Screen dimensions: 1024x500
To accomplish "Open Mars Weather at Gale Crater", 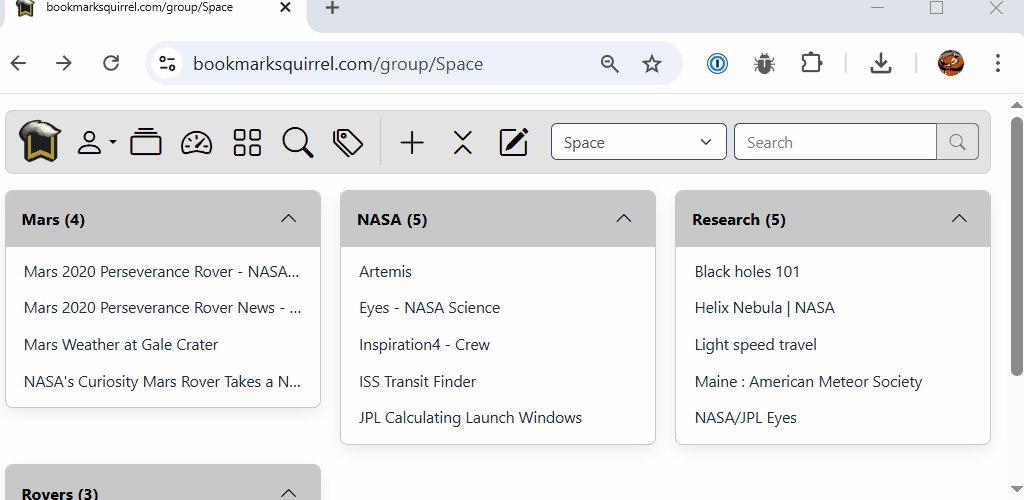I will tap(121, 345).
